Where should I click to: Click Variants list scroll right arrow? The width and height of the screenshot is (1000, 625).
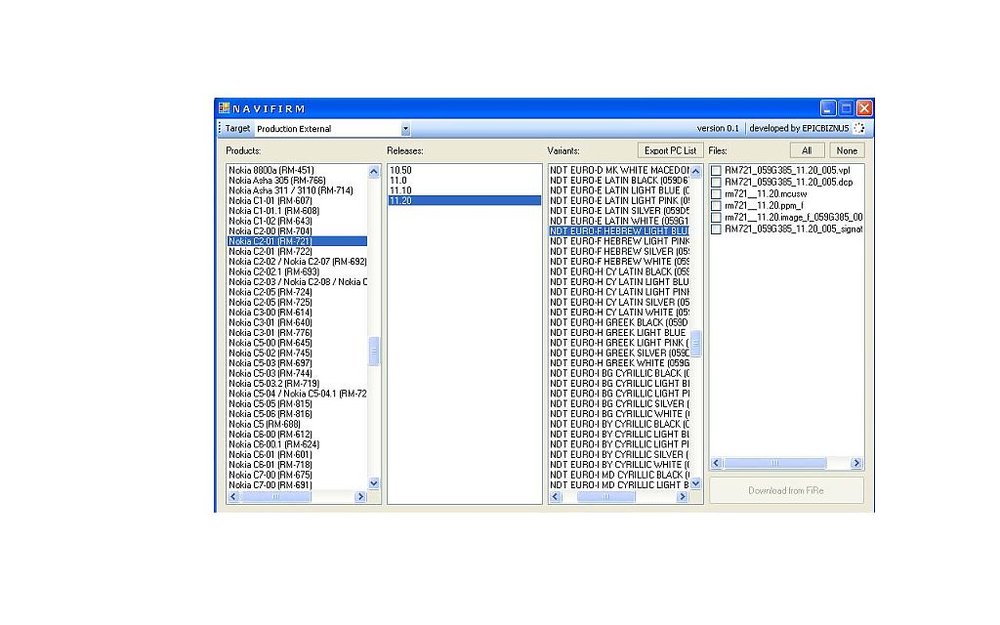(682, 496)
